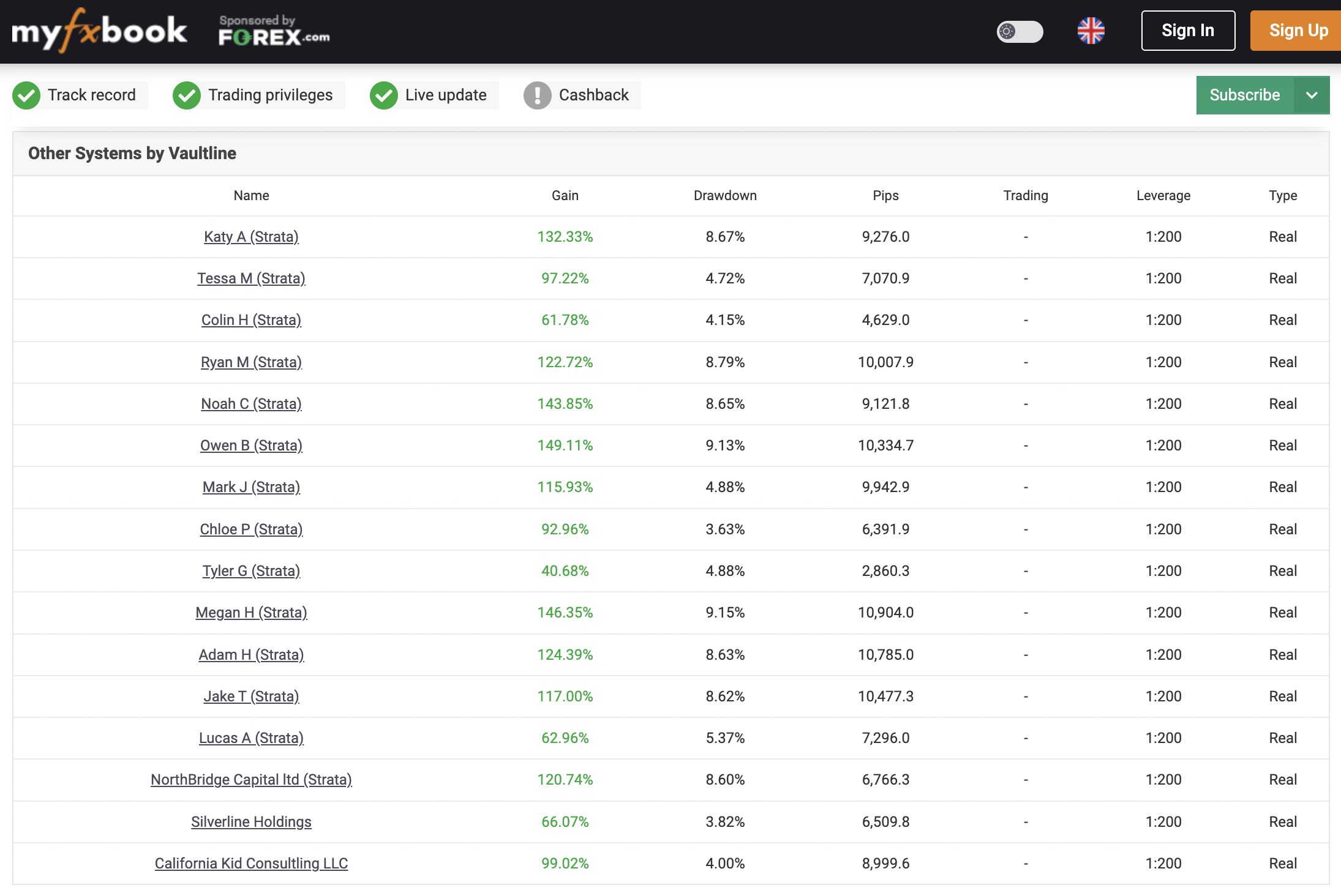Open NorthBridge Capital ltd (Strata) link
Screen dimensions: 1341x896
click(x=251, y=780)
